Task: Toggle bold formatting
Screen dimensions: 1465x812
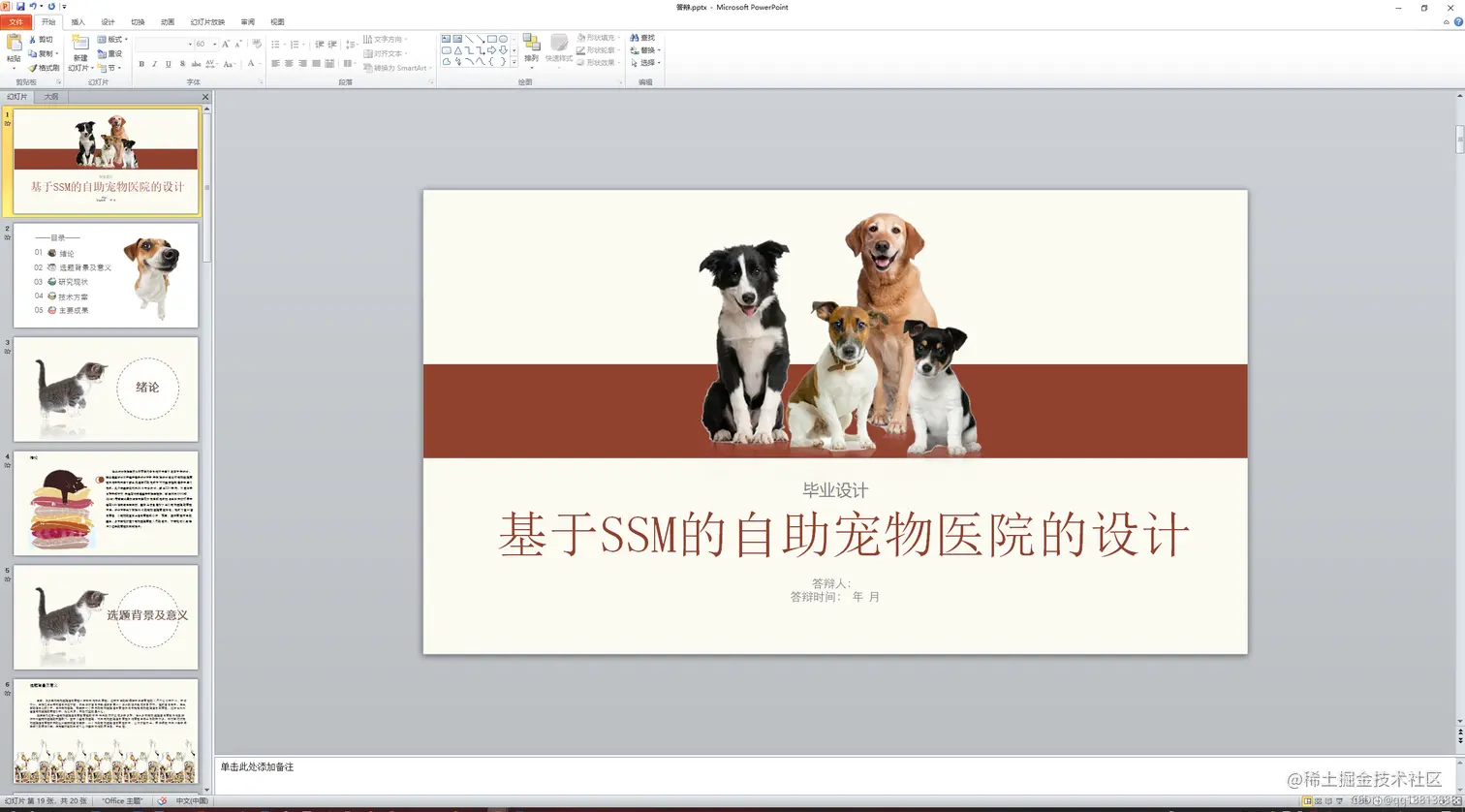Action: click(141, 63)
